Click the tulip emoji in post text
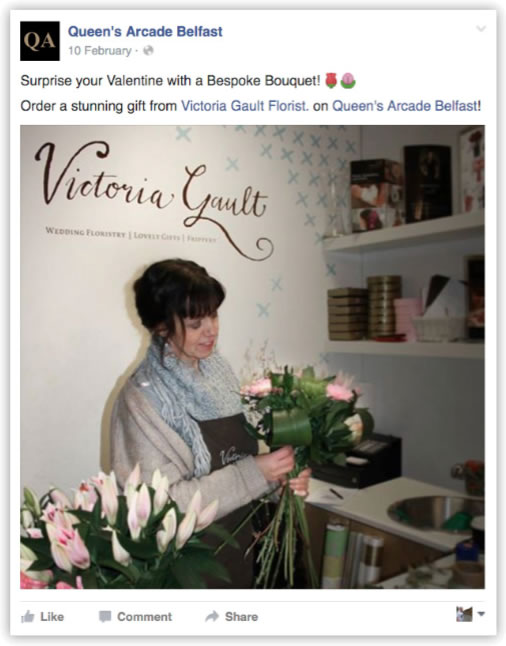506x646 pixels. tap(348, 80)
